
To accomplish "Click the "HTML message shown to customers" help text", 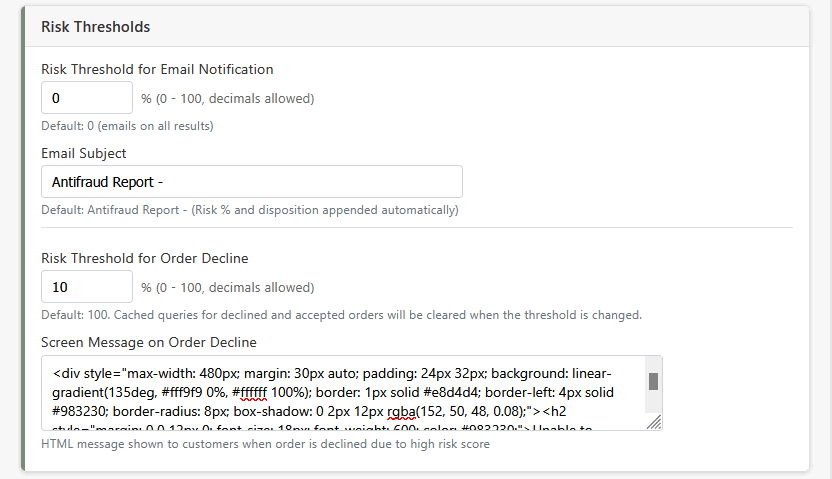I will click(265, 443).
